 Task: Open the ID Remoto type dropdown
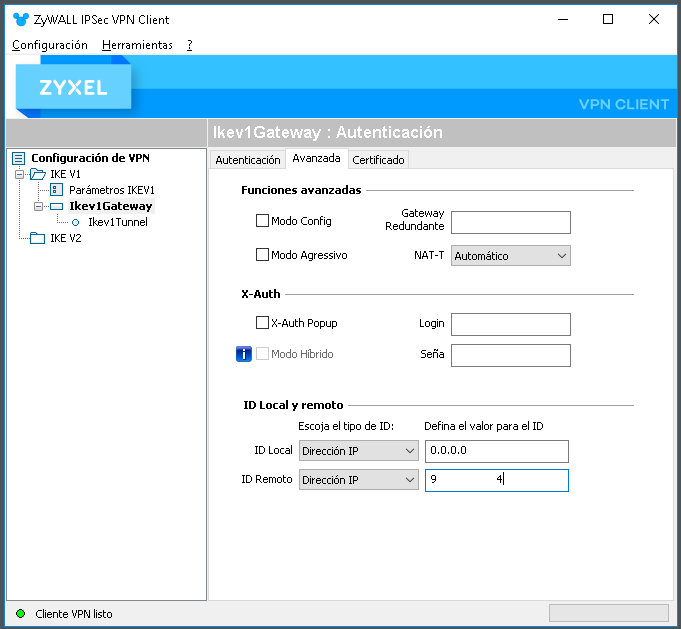point(359,480)
